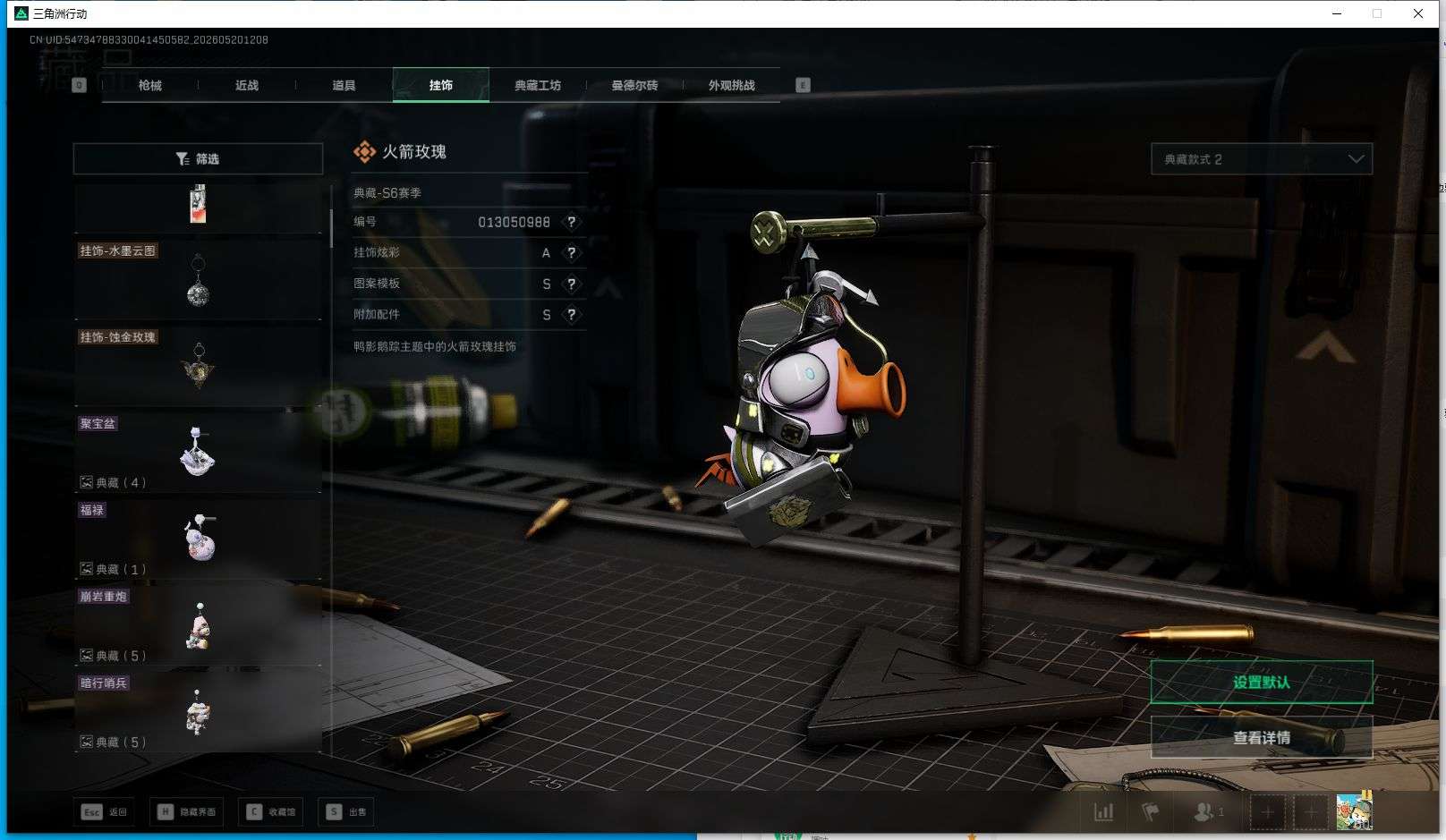The width and height of the screenshot is (1446, 840).
Task: Click the 典藏-S6赛季 label
Action: coord(387,192)
